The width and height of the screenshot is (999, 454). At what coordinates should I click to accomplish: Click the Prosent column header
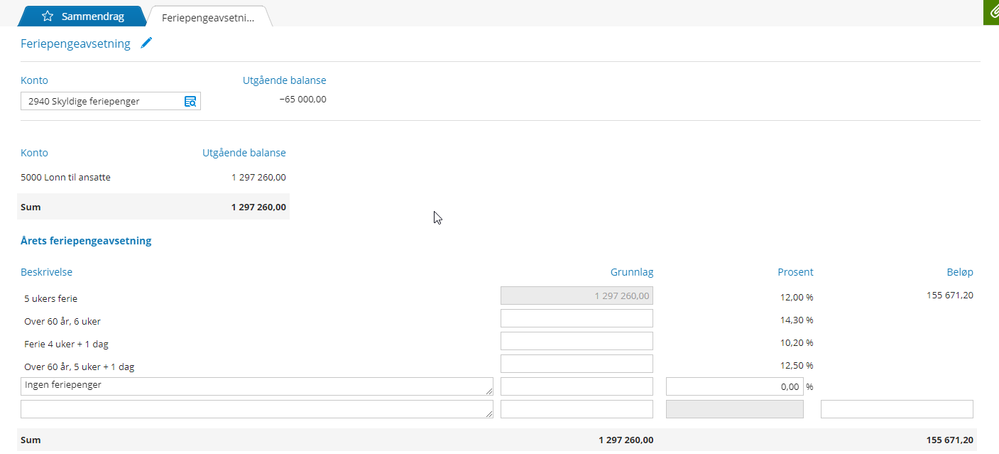click(795, 272)
